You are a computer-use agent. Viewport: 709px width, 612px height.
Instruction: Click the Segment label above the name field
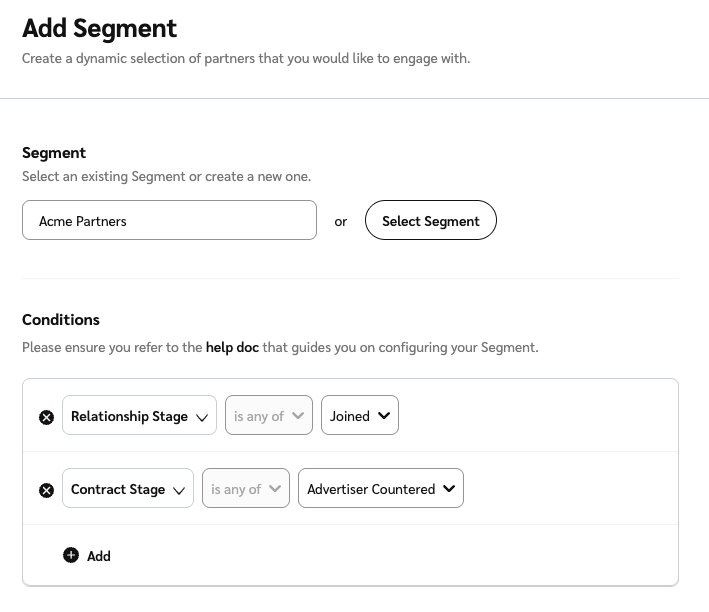(54, 153)
